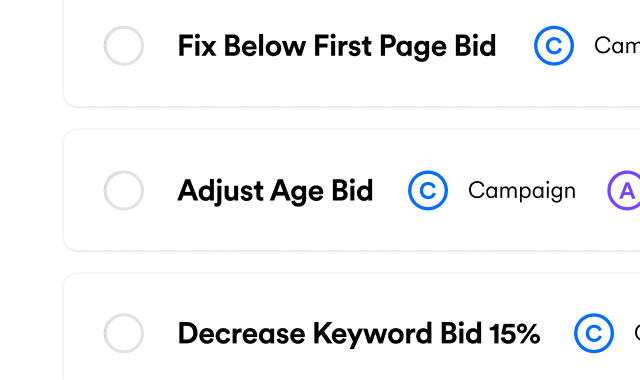640x380 pixels.
Task: Click empty area of the Fix Below First Page Bid card
Action: (351, 88)
